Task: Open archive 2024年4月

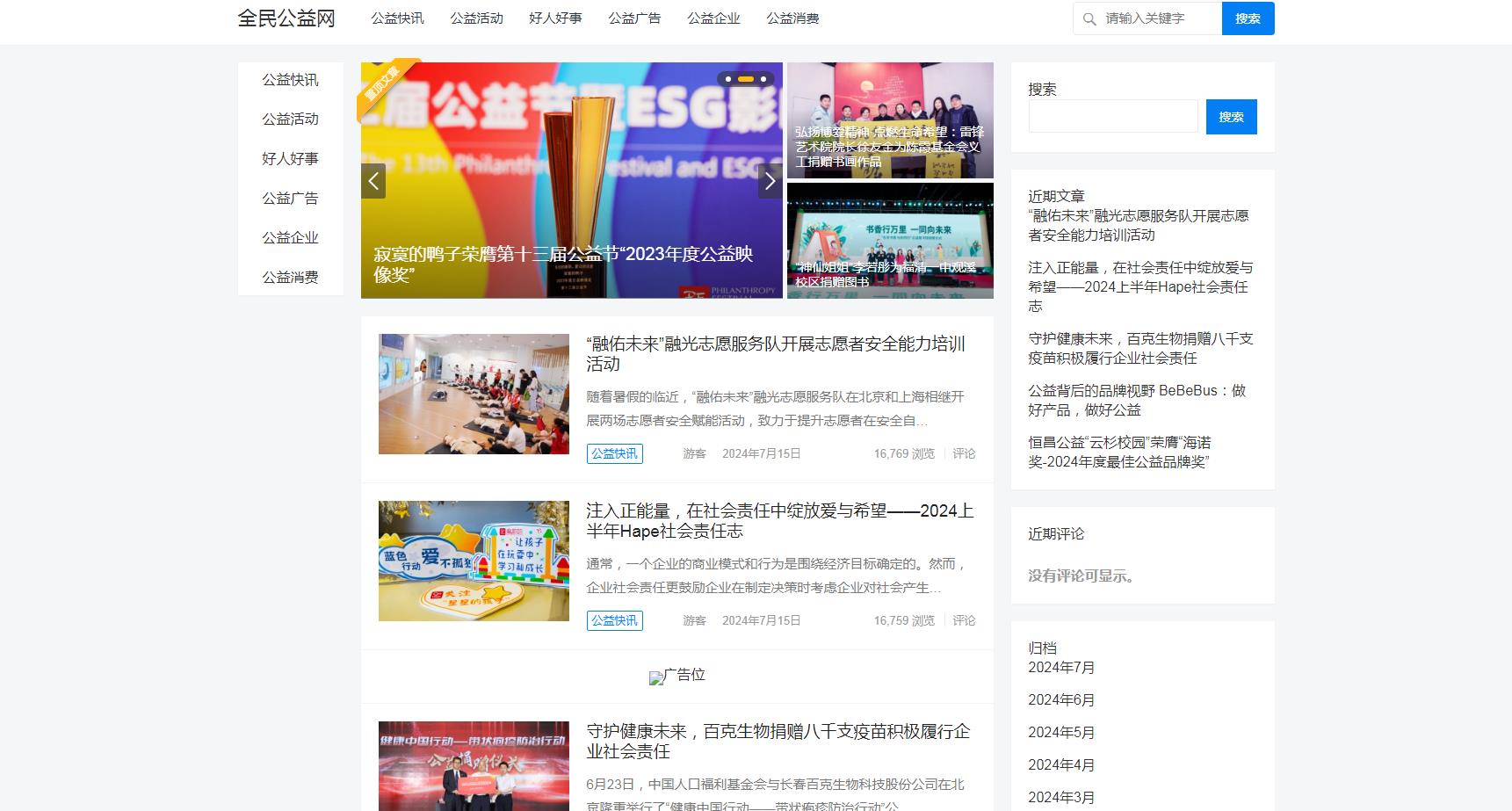Action: [1061, 765]
